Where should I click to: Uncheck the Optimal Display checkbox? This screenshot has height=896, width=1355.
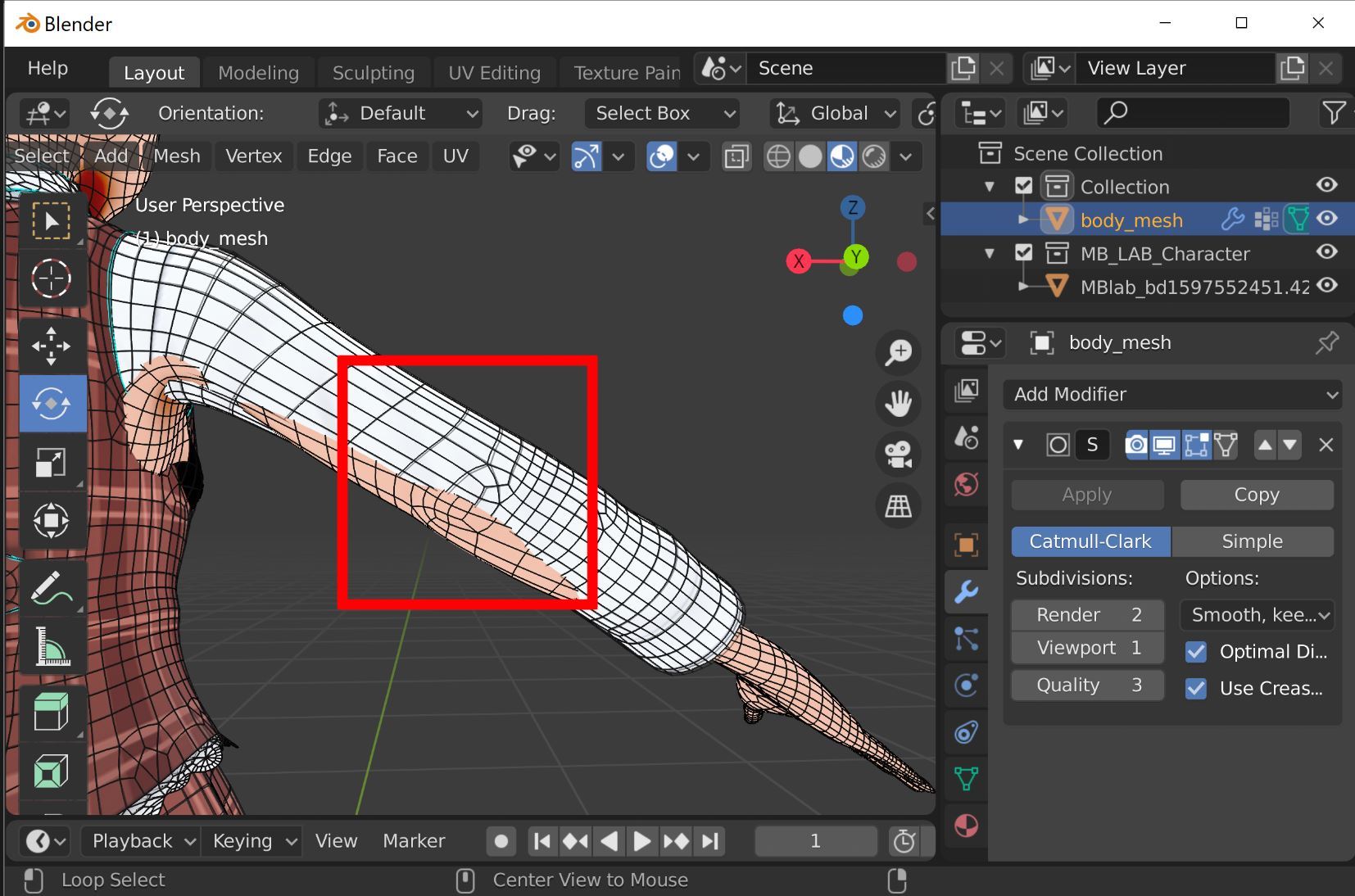click(x=1196, y=652)
